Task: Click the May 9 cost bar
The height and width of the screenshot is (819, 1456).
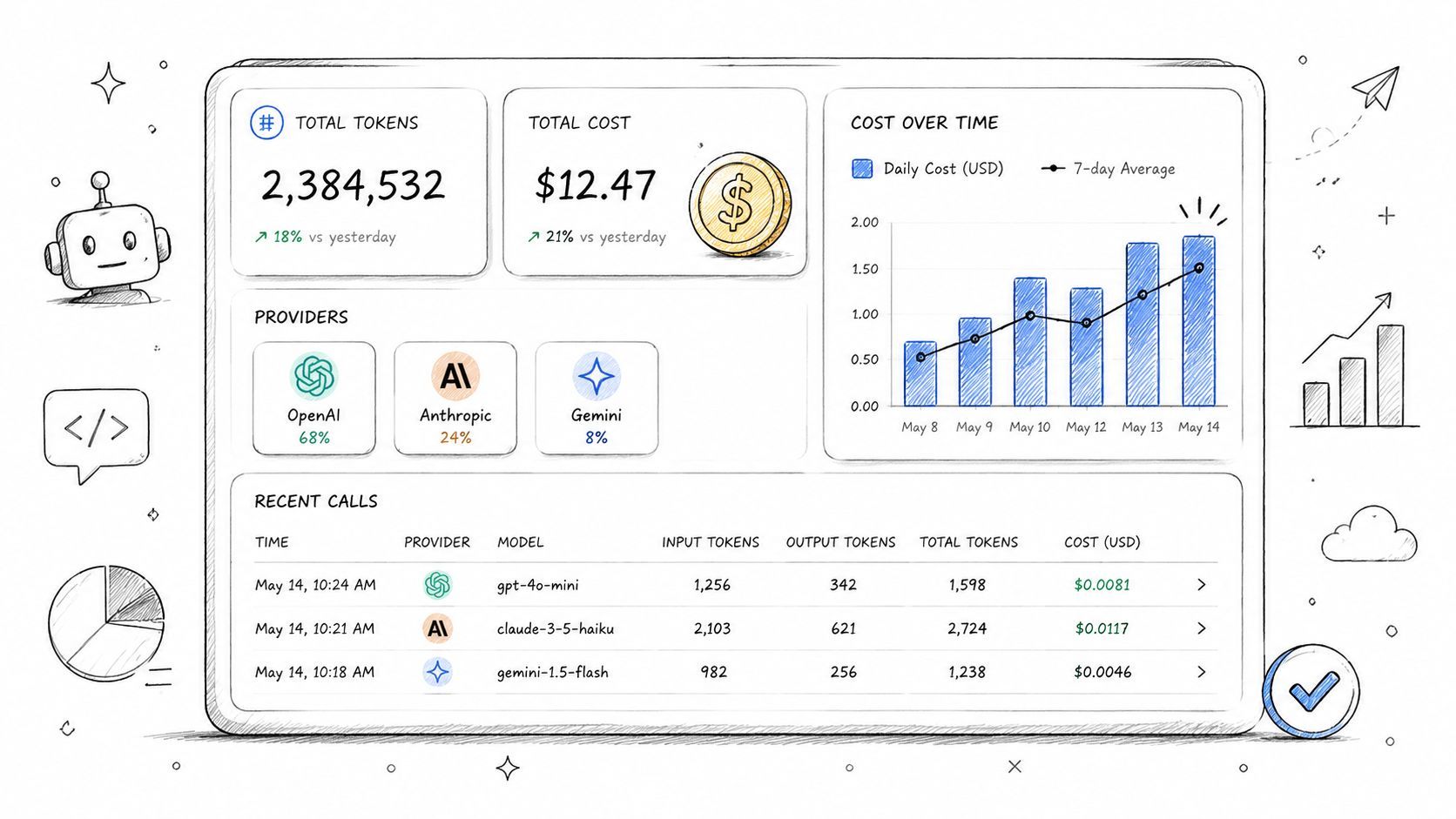Action: (974, 362)
